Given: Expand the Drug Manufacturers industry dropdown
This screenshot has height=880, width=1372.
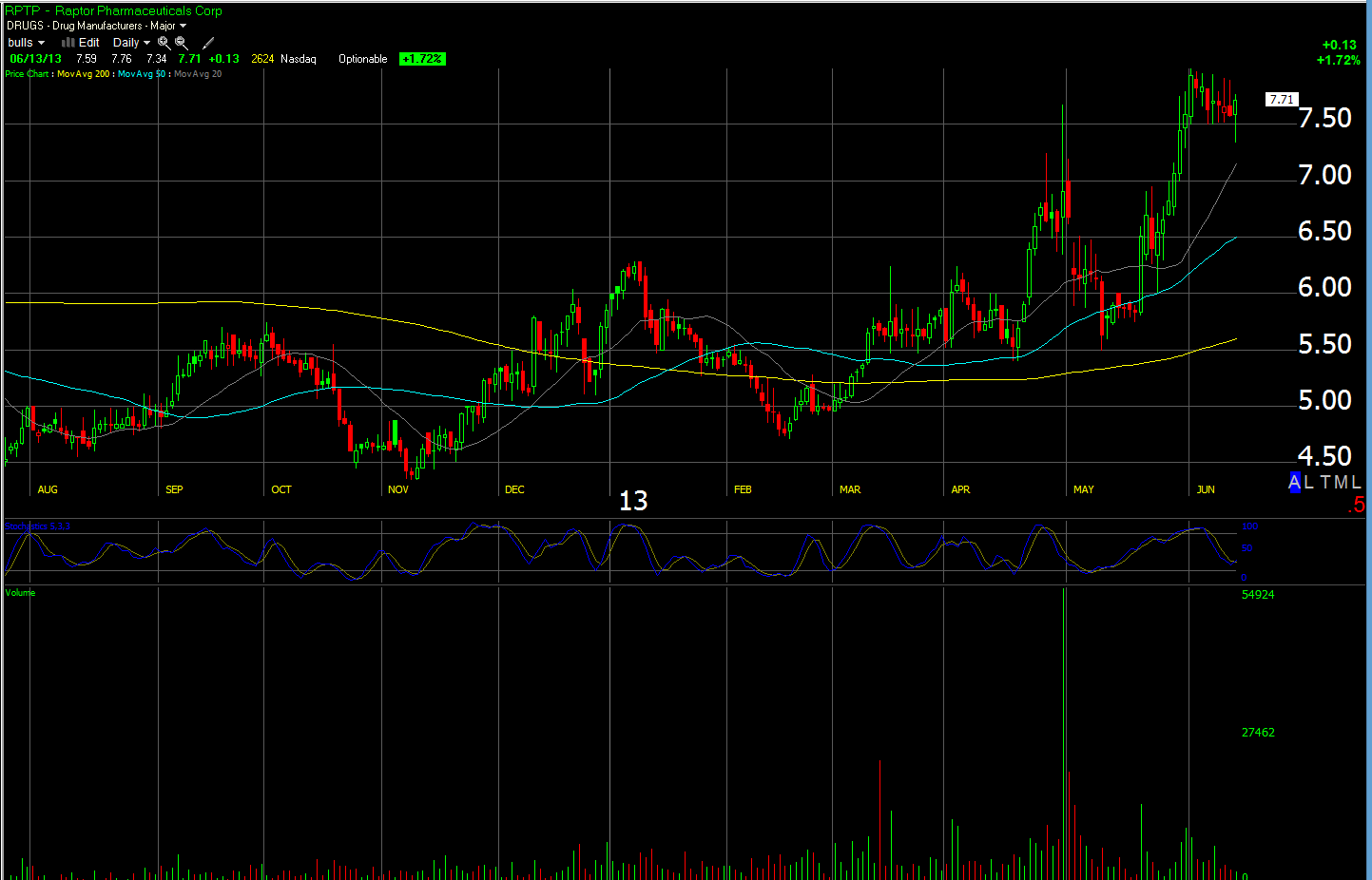Looking at the screenshot, I should (183, 27).
